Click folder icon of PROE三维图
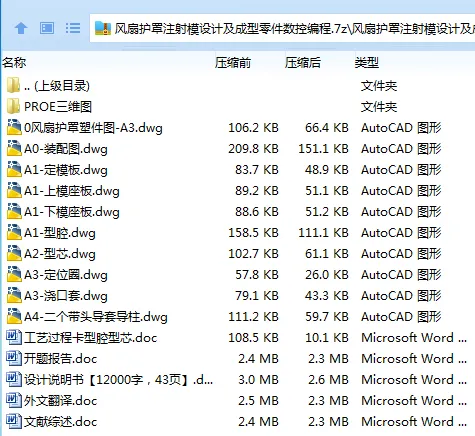The width and height of the screenshot is (475, 436). (14, 107)
